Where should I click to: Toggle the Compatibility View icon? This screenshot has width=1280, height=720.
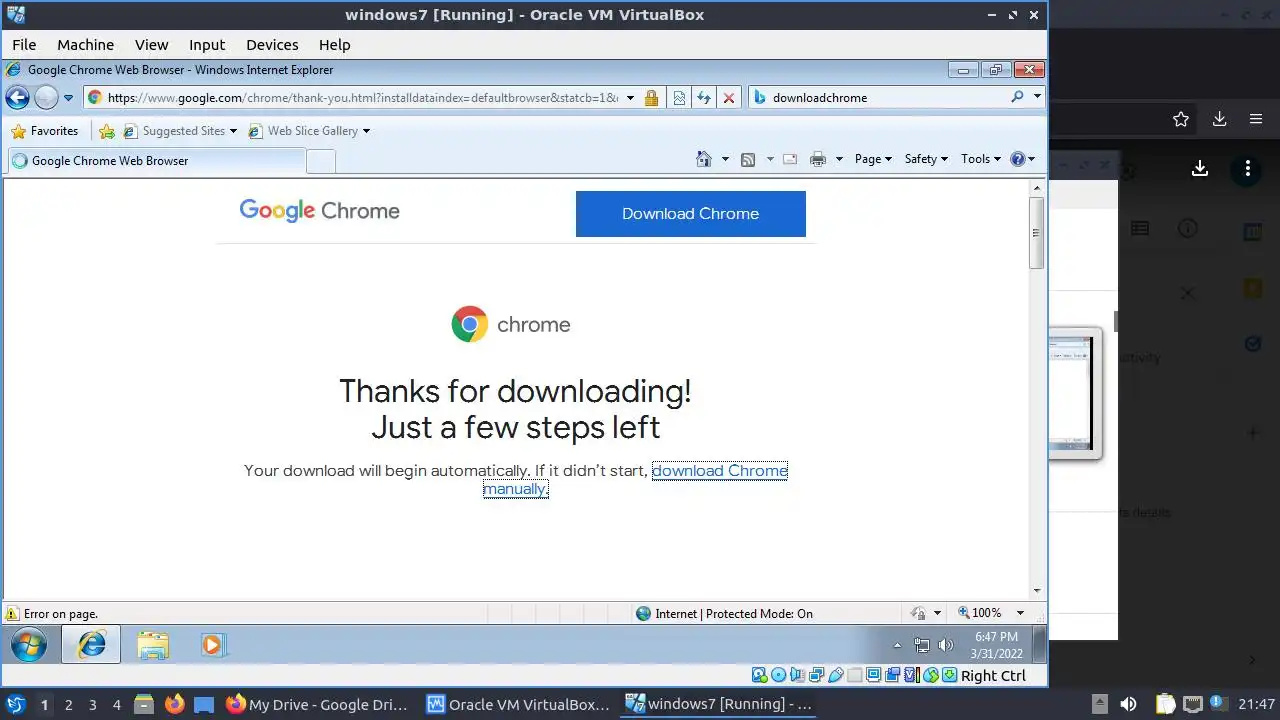679,98
